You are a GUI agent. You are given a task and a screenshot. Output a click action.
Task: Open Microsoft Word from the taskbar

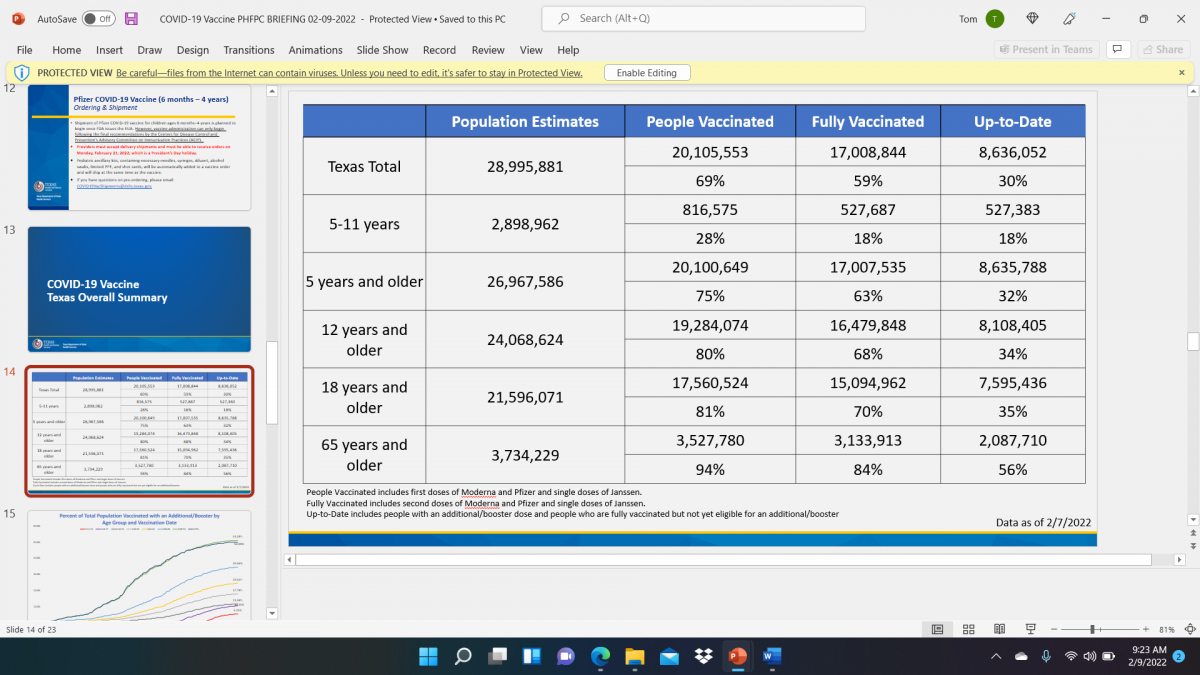click(772, 656)
